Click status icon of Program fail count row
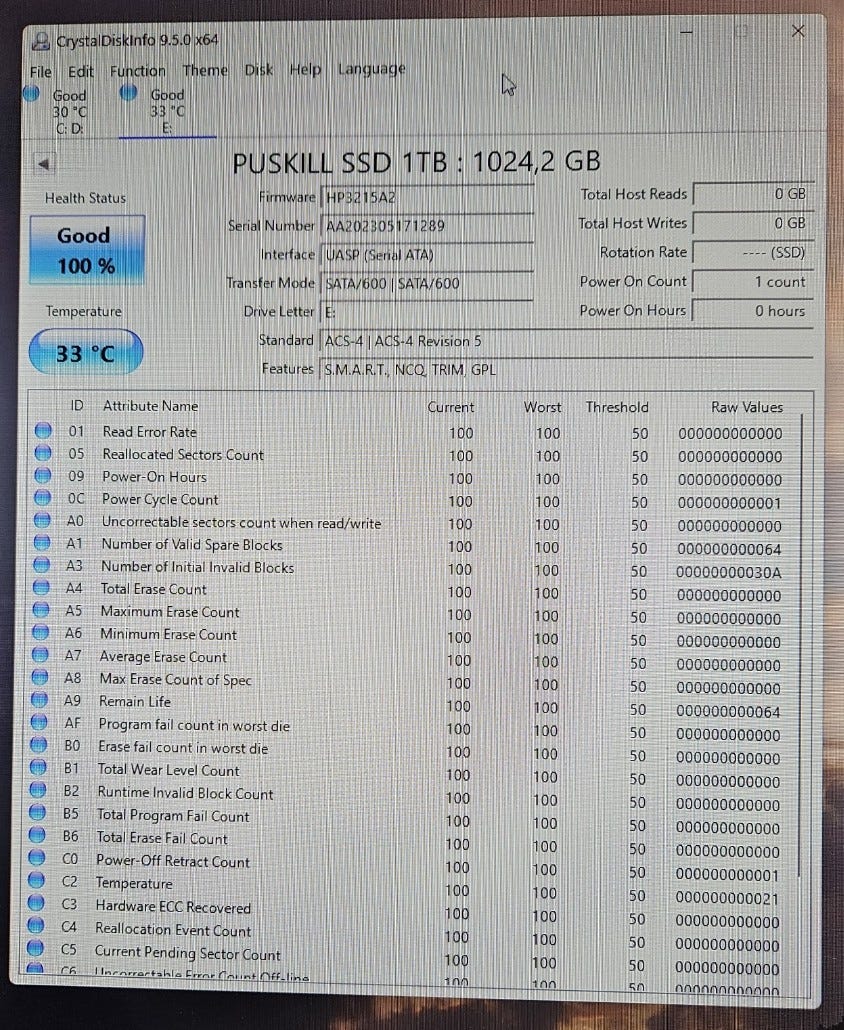 pos(39,723)
